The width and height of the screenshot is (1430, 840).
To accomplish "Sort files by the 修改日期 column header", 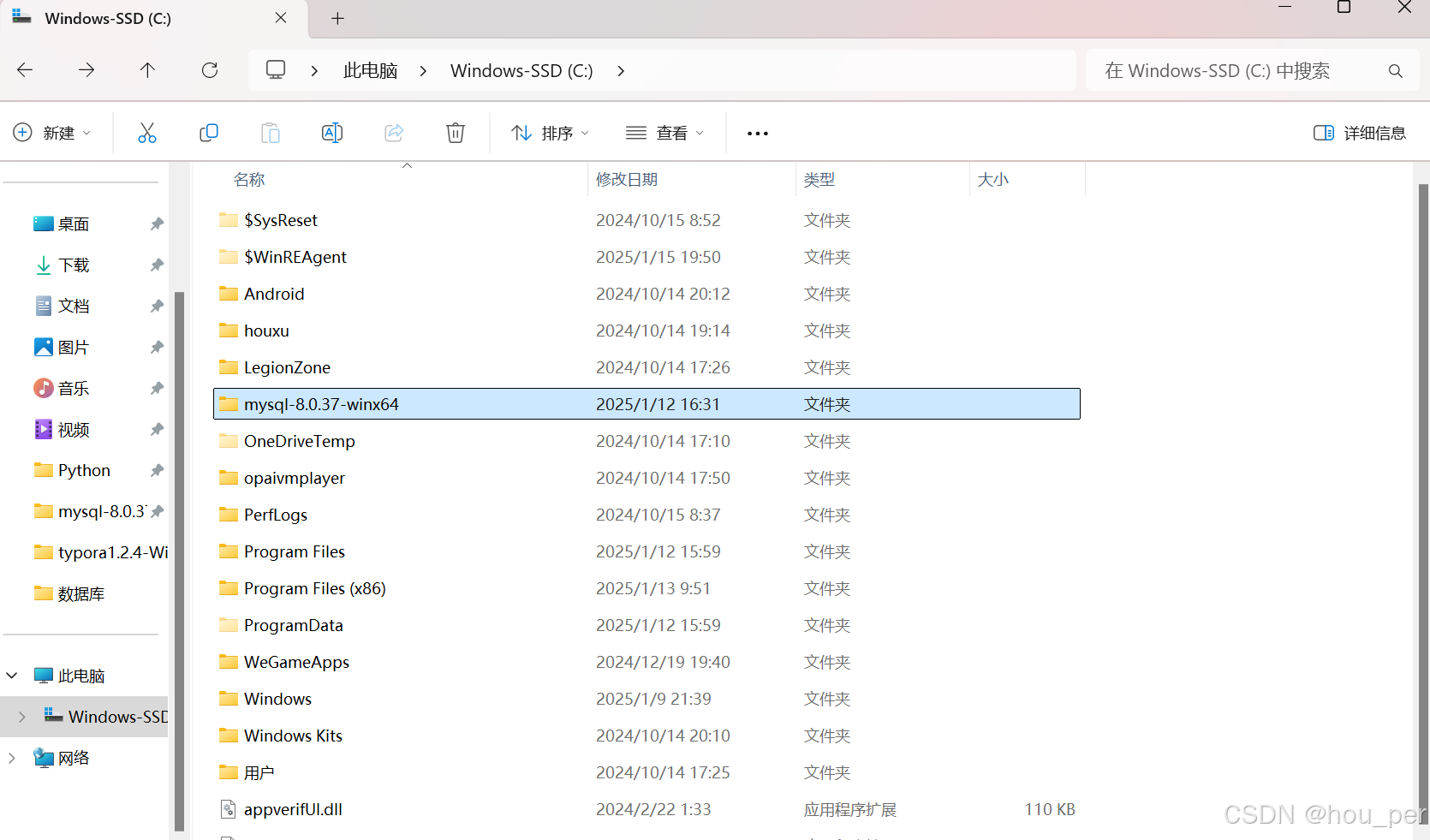I will tap(627, 179).
